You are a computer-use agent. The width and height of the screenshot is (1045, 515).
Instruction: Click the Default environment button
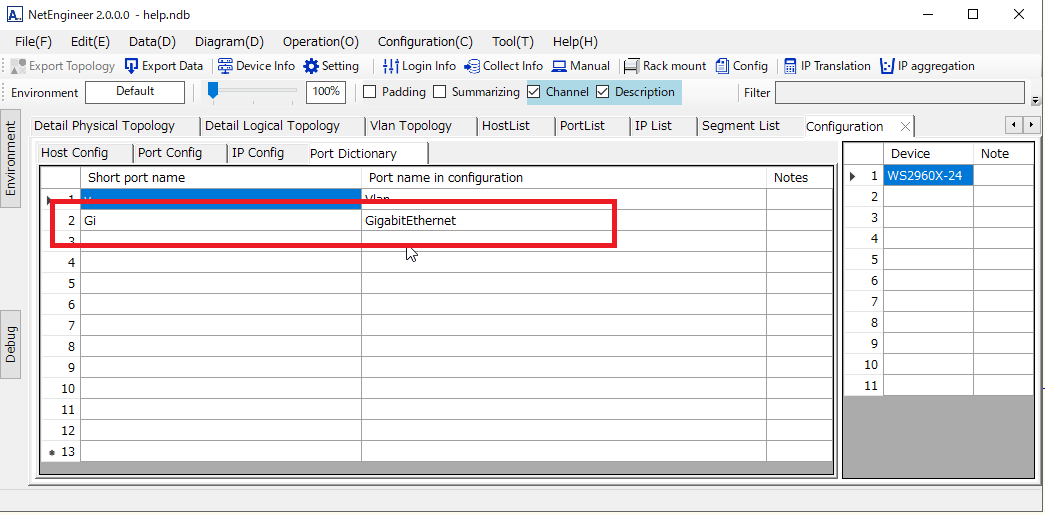[x=135, y=92]
